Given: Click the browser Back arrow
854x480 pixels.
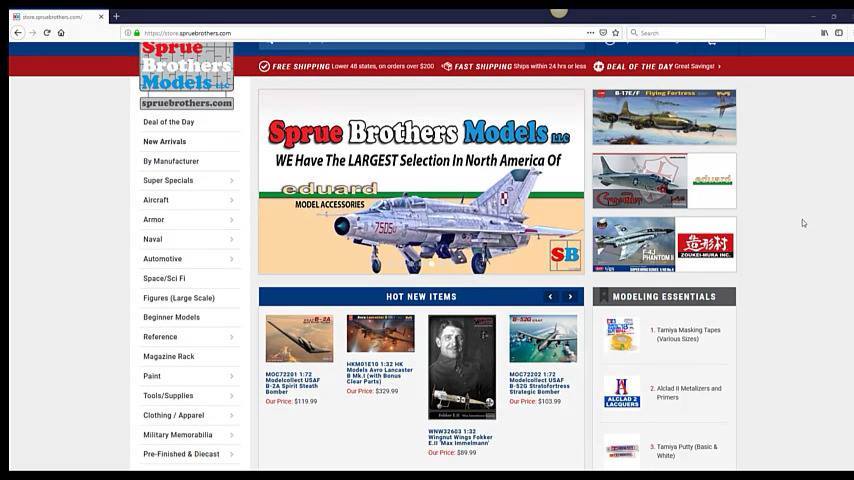Looking at the screenshot, I should click(x=18, y=33).
